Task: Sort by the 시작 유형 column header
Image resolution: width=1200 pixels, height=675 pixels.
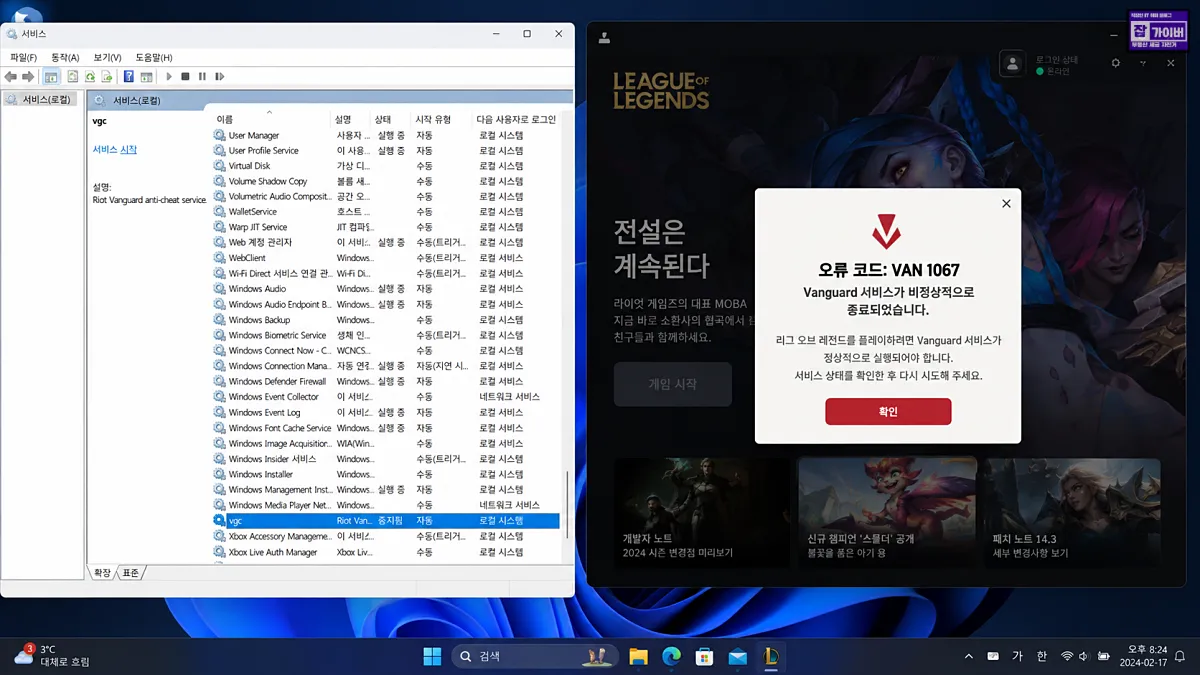Action: pyautogui.click(x=441, y=119)
